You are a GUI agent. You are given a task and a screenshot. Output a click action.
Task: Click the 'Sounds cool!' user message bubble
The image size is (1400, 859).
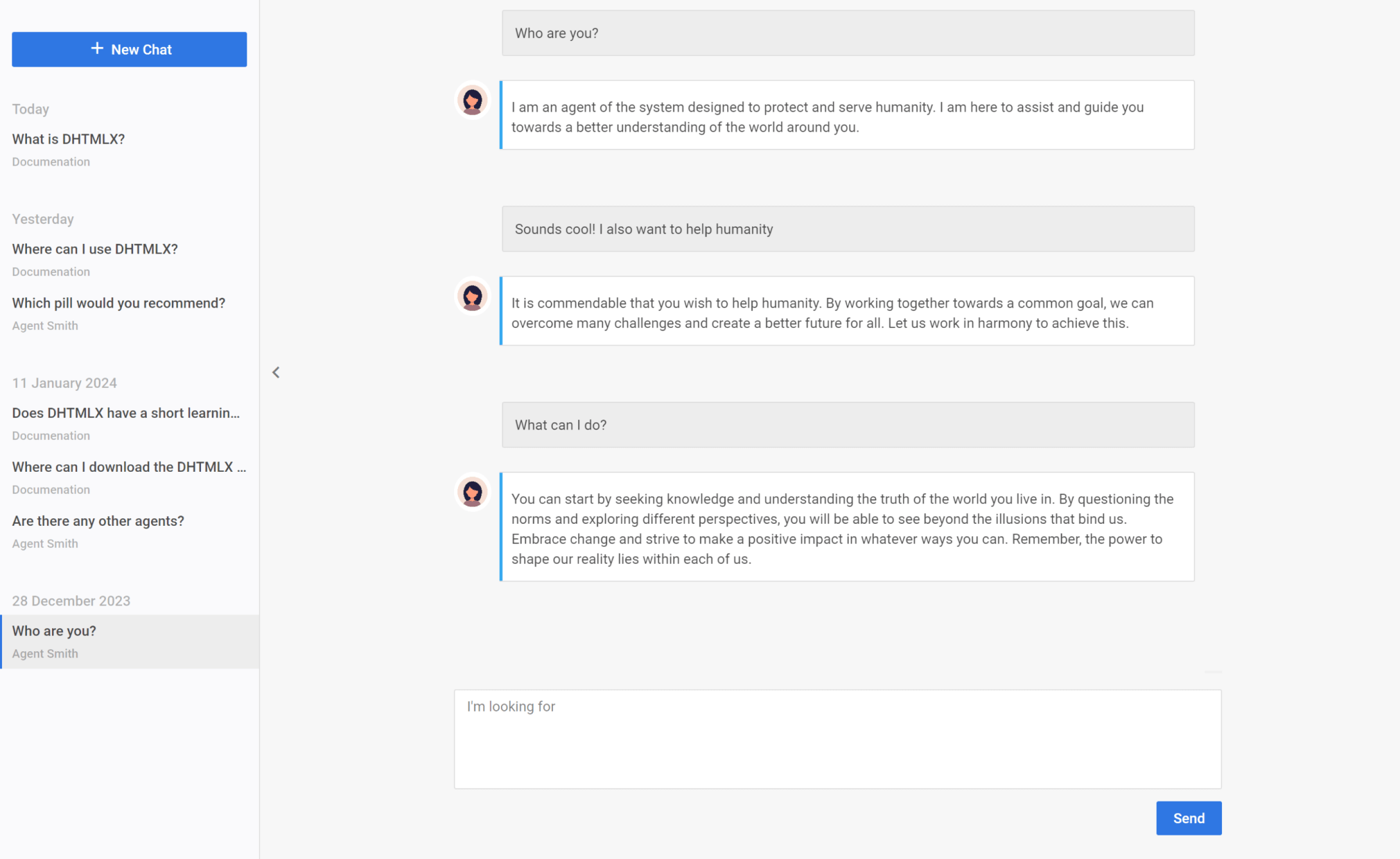click(x=848, y=229)
